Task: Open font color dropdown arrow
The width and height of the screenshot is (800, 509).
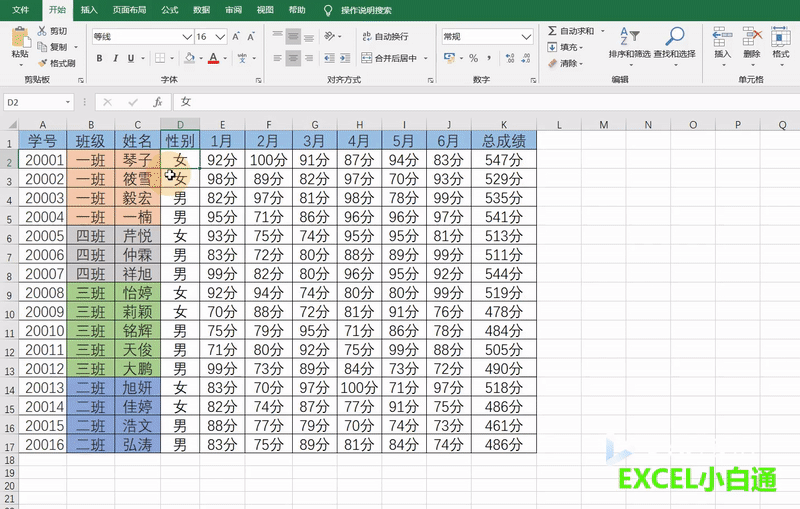Action: point(225,59)
